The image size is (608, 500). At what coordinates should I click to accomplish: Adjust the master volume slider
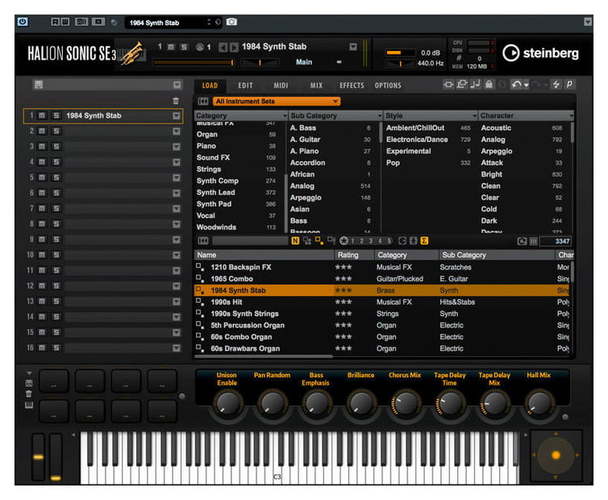pyautogui.click(x=399, y=52)
